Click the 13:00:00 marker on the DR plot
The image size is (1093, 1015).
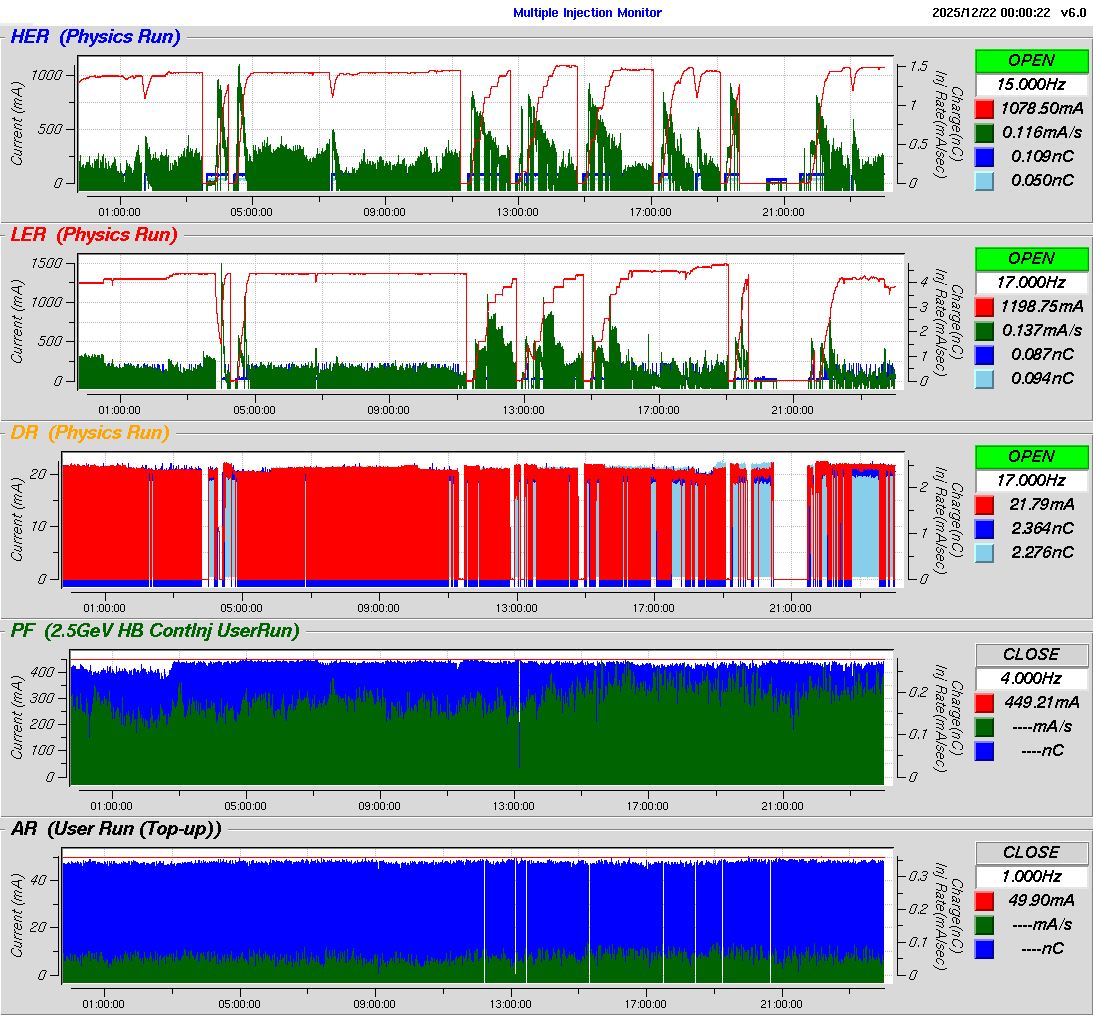point(515,607)
